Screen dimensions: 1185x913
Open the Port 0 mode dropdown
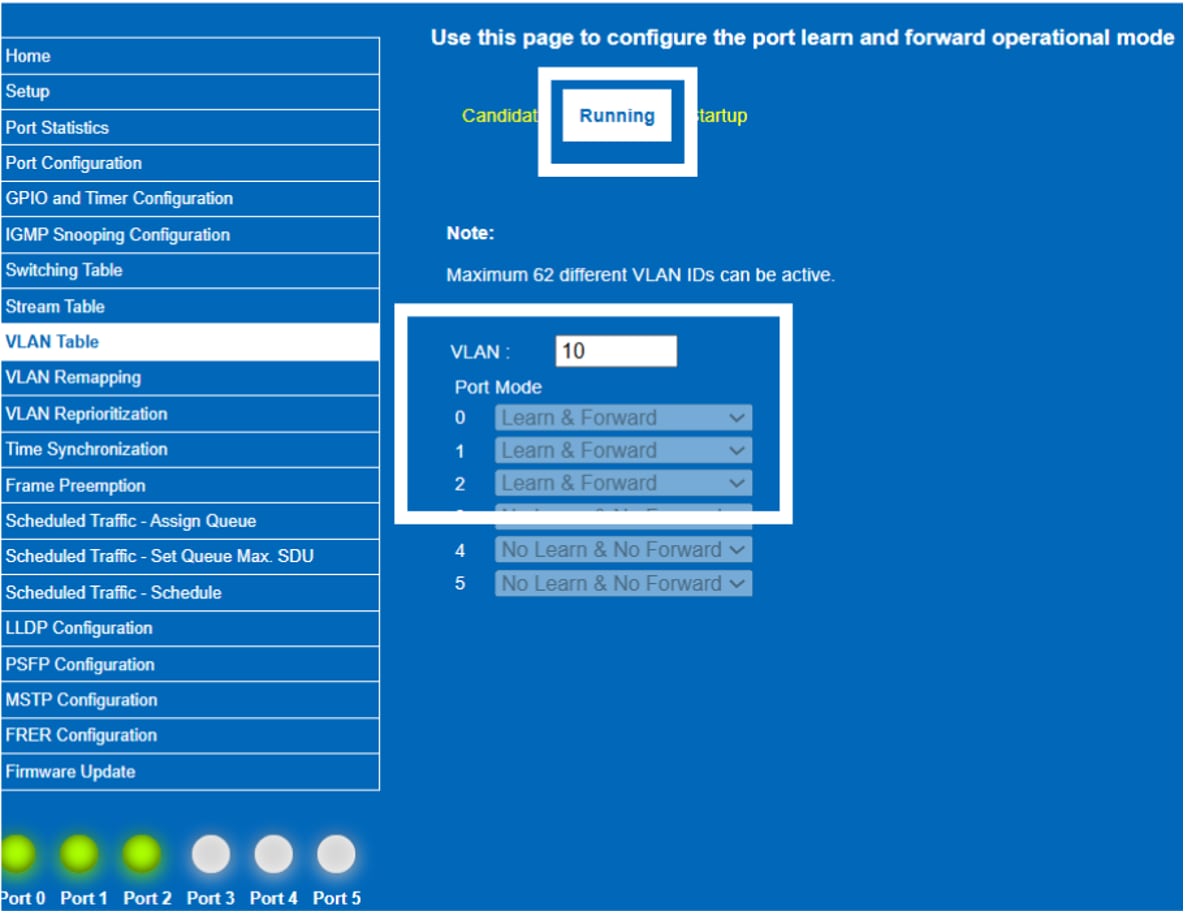[623, 418]
